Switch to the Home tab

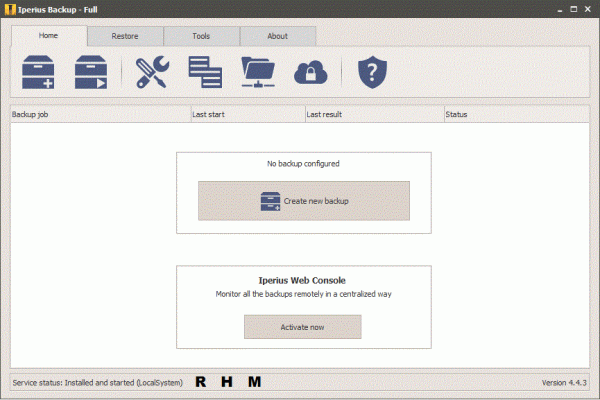point(49,36)
